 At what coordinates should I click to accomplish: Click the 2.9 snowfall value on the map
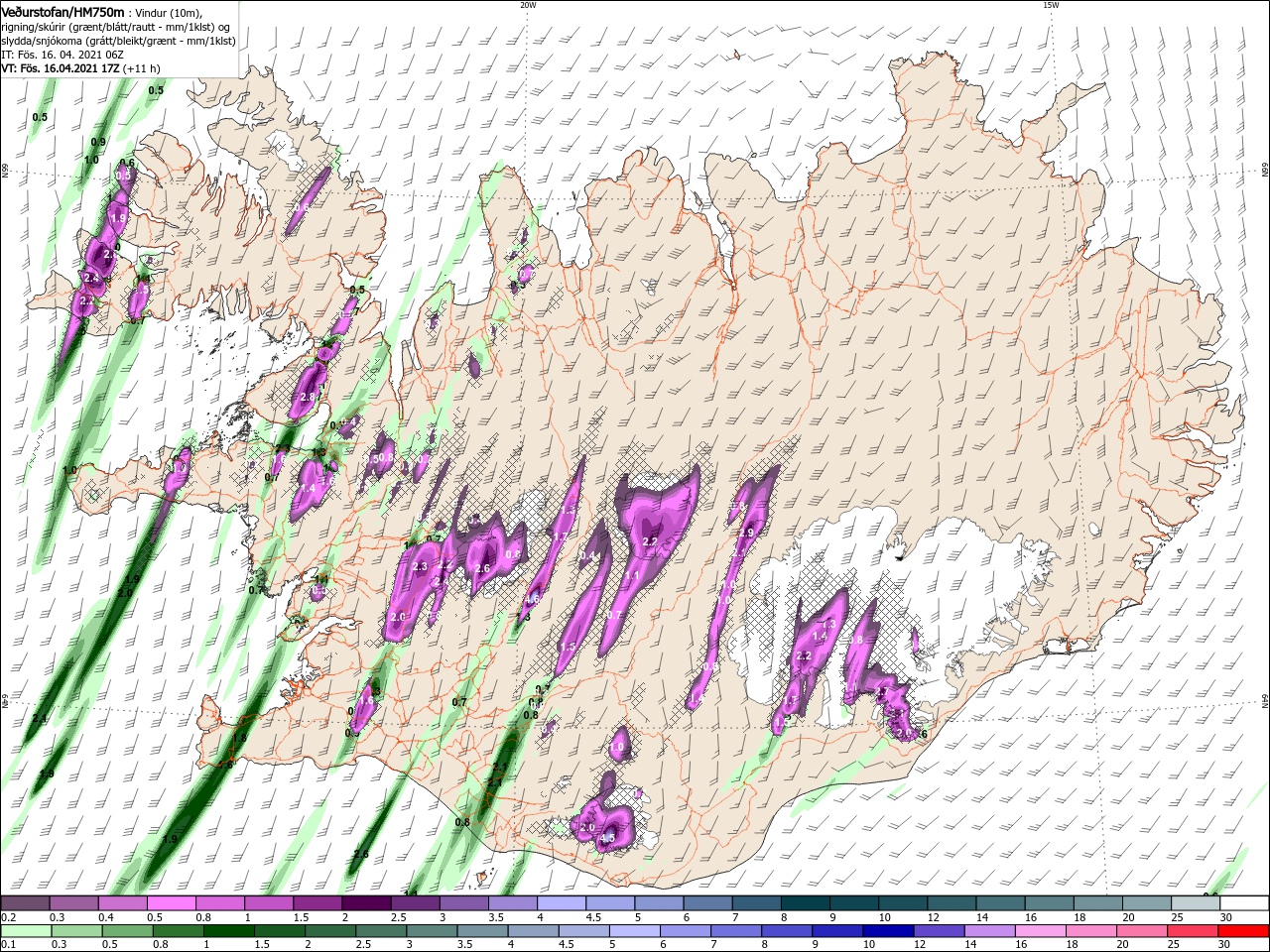point(746,533)
